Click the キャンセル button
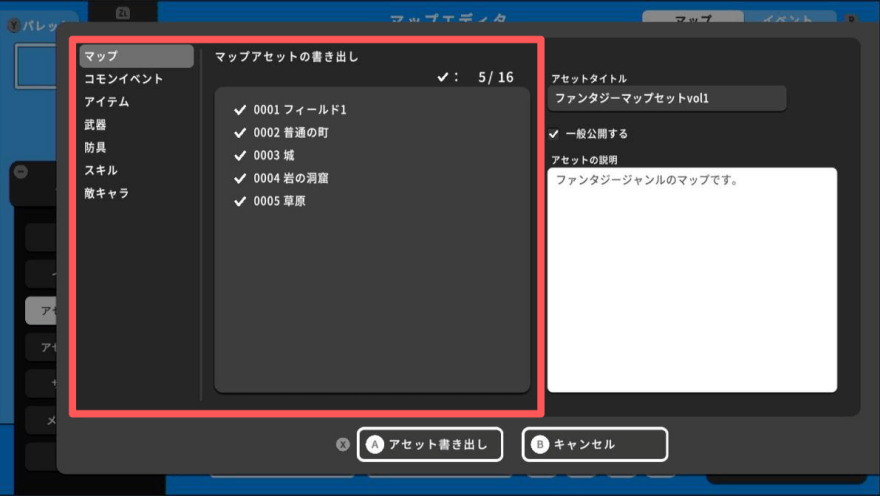This screenshot has height=496, width=880. (594, 444)
